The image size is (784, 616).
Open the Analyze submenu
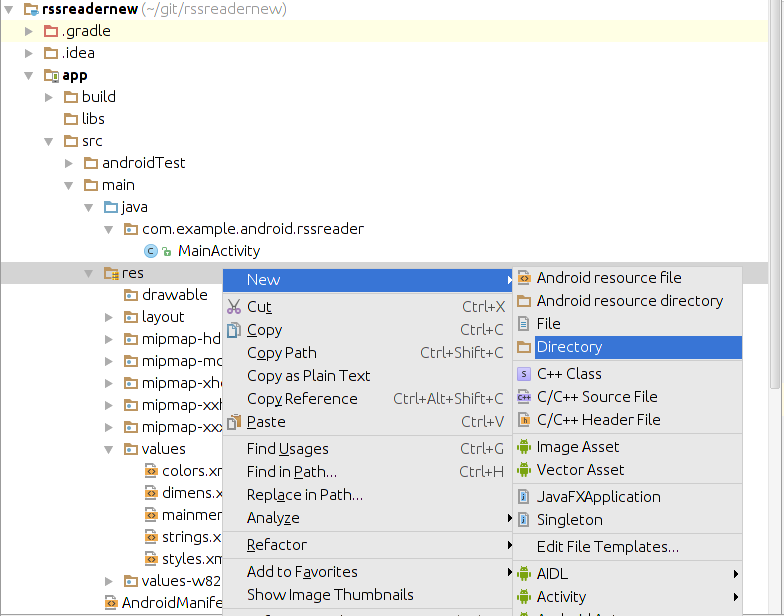pos(367,518)
